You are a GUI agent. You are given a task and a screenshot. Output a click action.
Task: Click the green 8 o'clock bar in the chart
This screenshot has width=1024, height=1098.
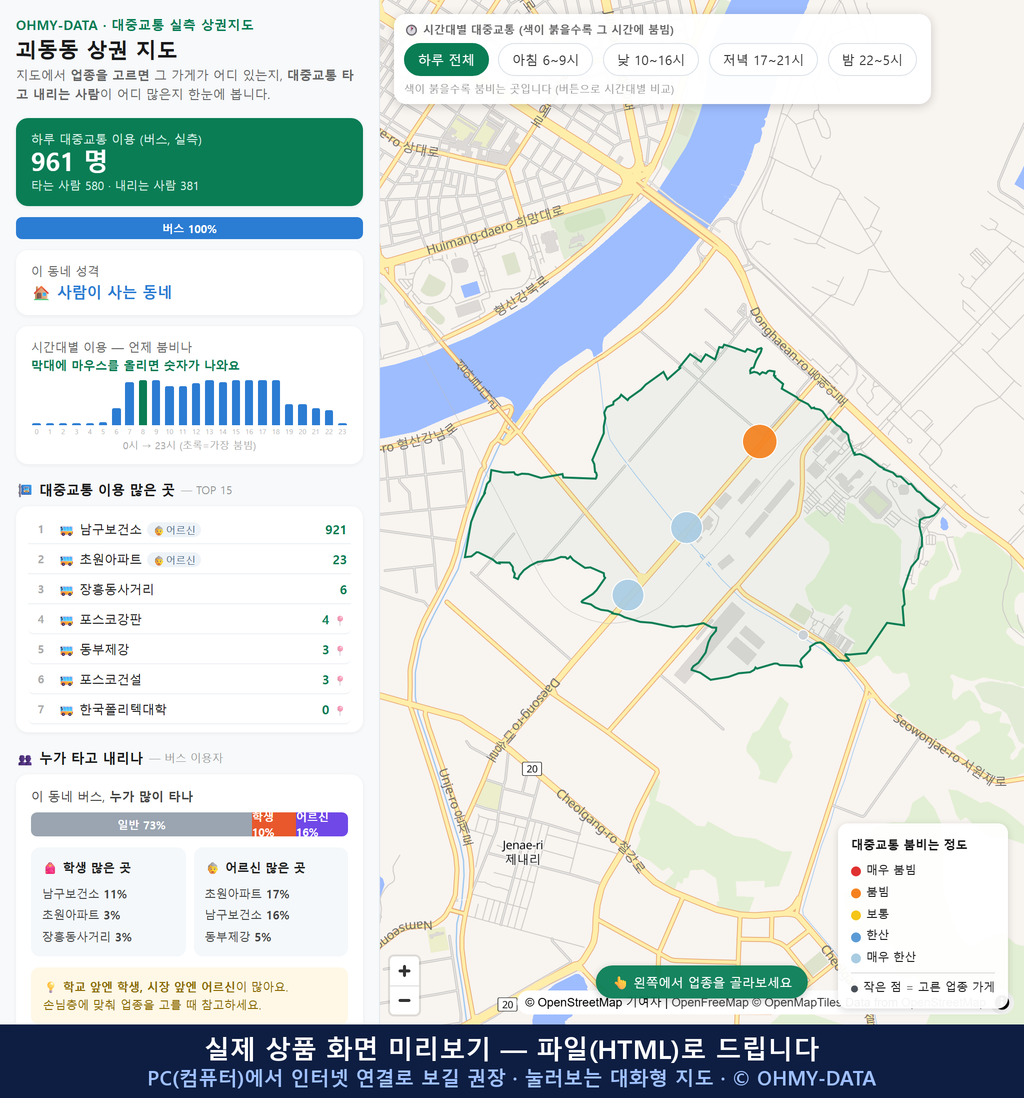point(143,403)
